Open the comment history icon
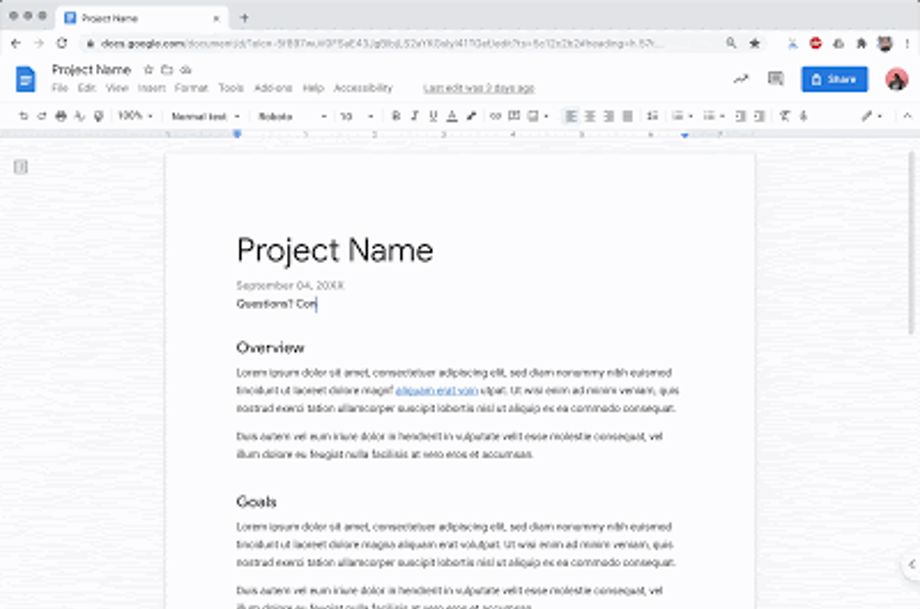The width and height of the screenshot is (920, 609). [x=776, y=79]
